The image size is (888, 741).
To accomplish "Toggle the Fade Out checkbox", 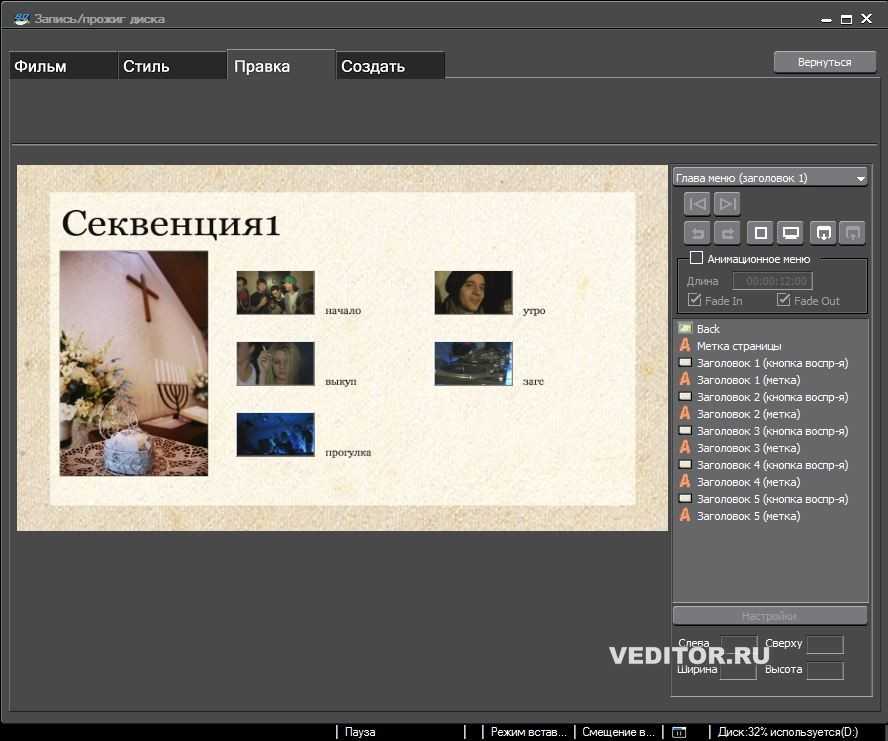I will (783, 300).
